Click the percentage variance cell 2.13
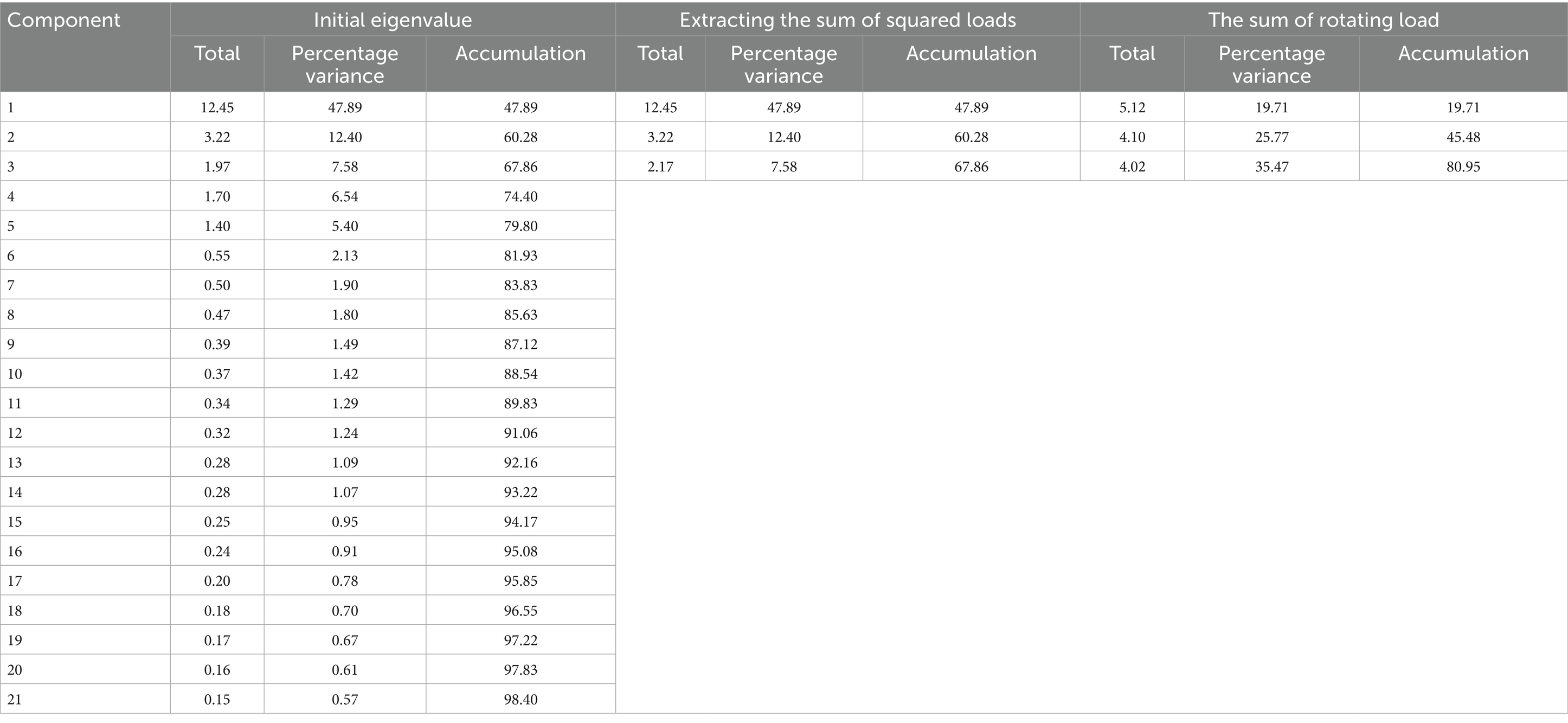Screen dimensions: 1568x723 [344, 255]
